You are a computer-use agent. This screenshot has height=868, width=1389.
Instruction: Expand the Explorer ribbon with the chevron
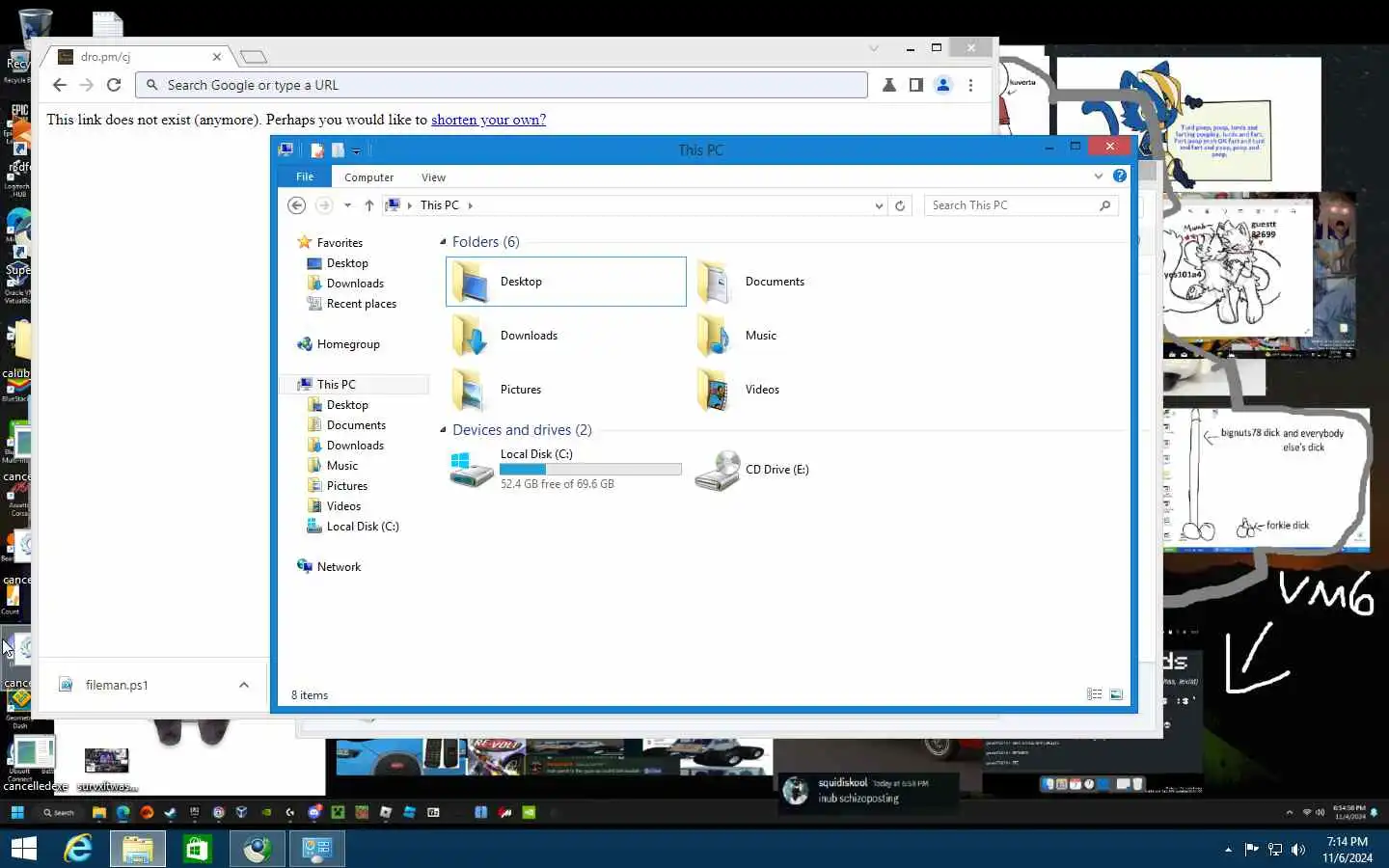[1098, 176]
